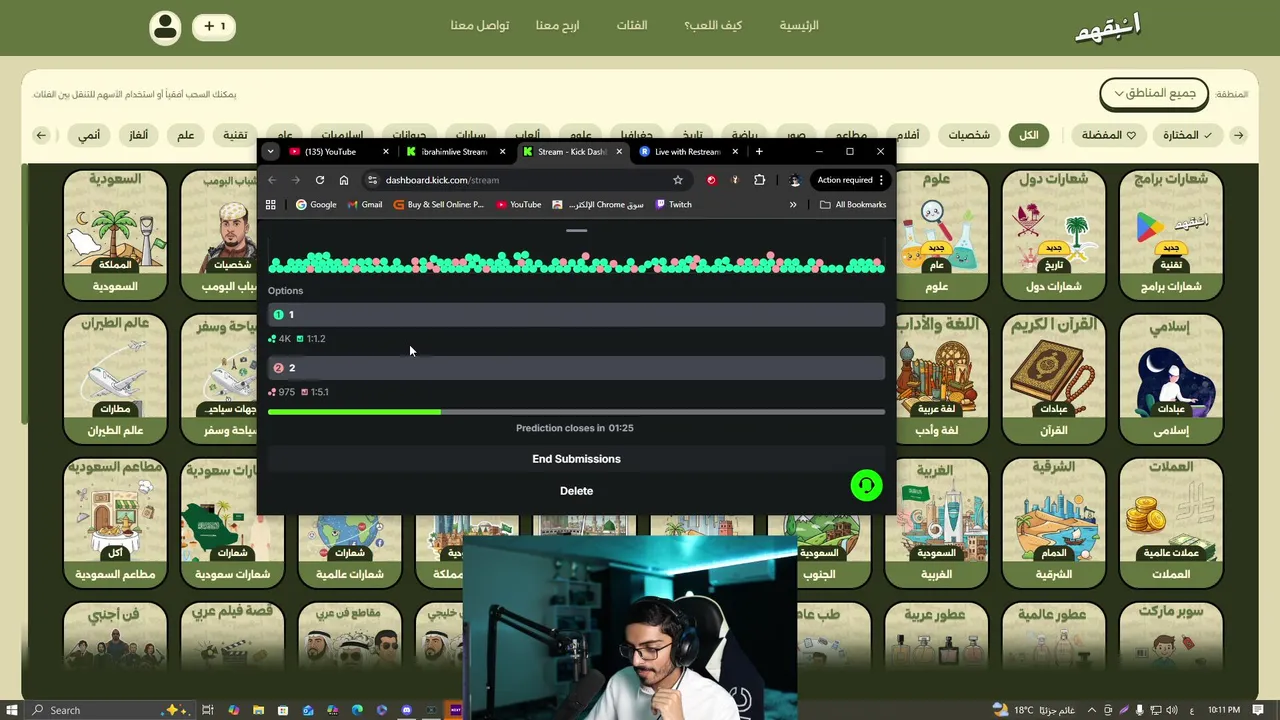Open the Chrome extensions puzzle icon
This screenshot has height=720, width=1280.
(x=760, y=180)
